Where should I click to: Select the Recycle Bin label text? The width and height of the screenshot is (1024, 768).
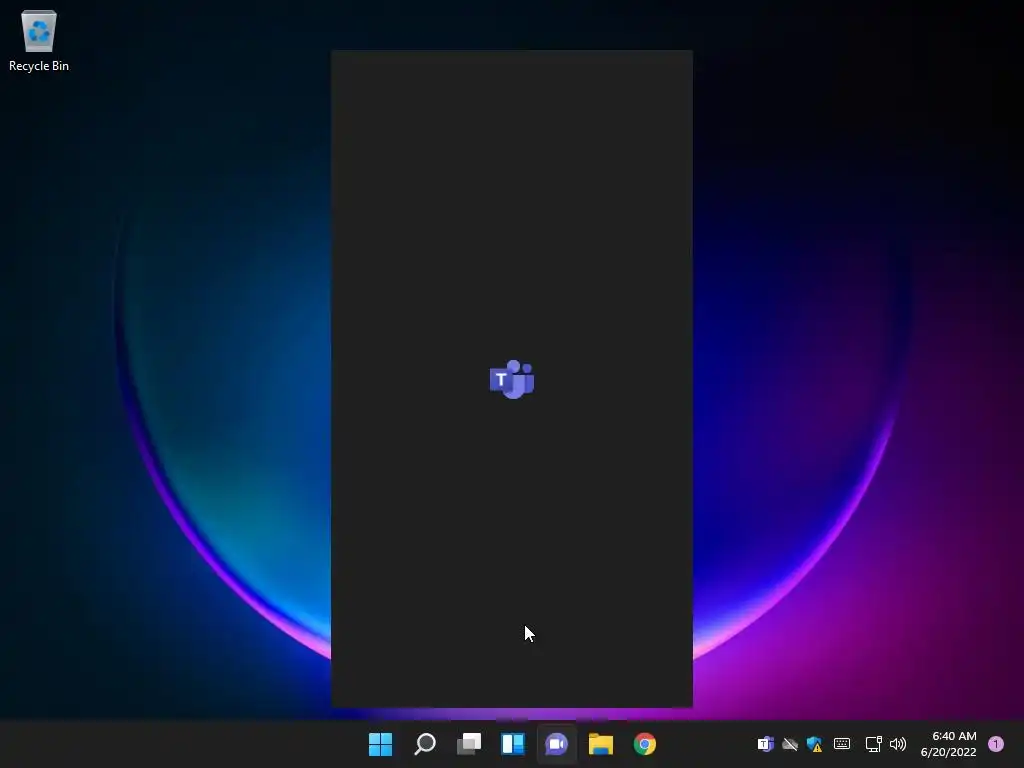39,66
